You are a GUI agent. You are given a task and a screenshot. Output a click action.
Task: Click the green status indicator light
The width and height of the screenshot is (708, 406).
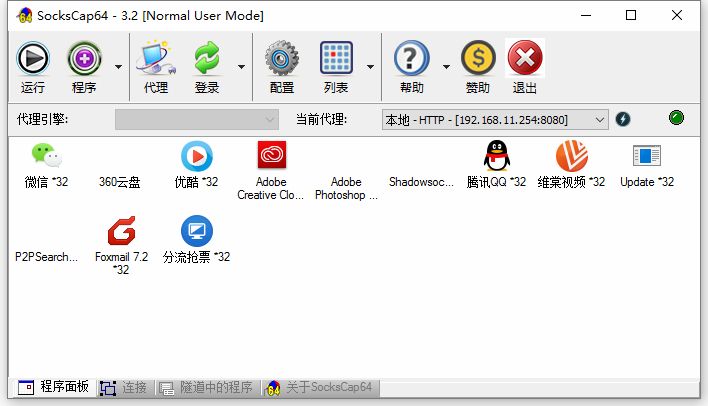[x=676, y=118]
